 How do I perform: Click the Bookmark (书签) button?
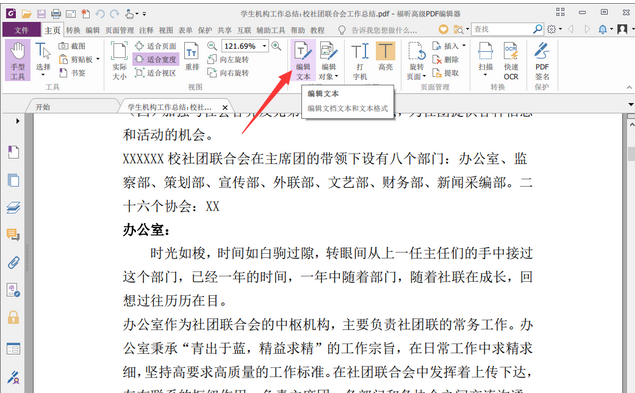72,73
